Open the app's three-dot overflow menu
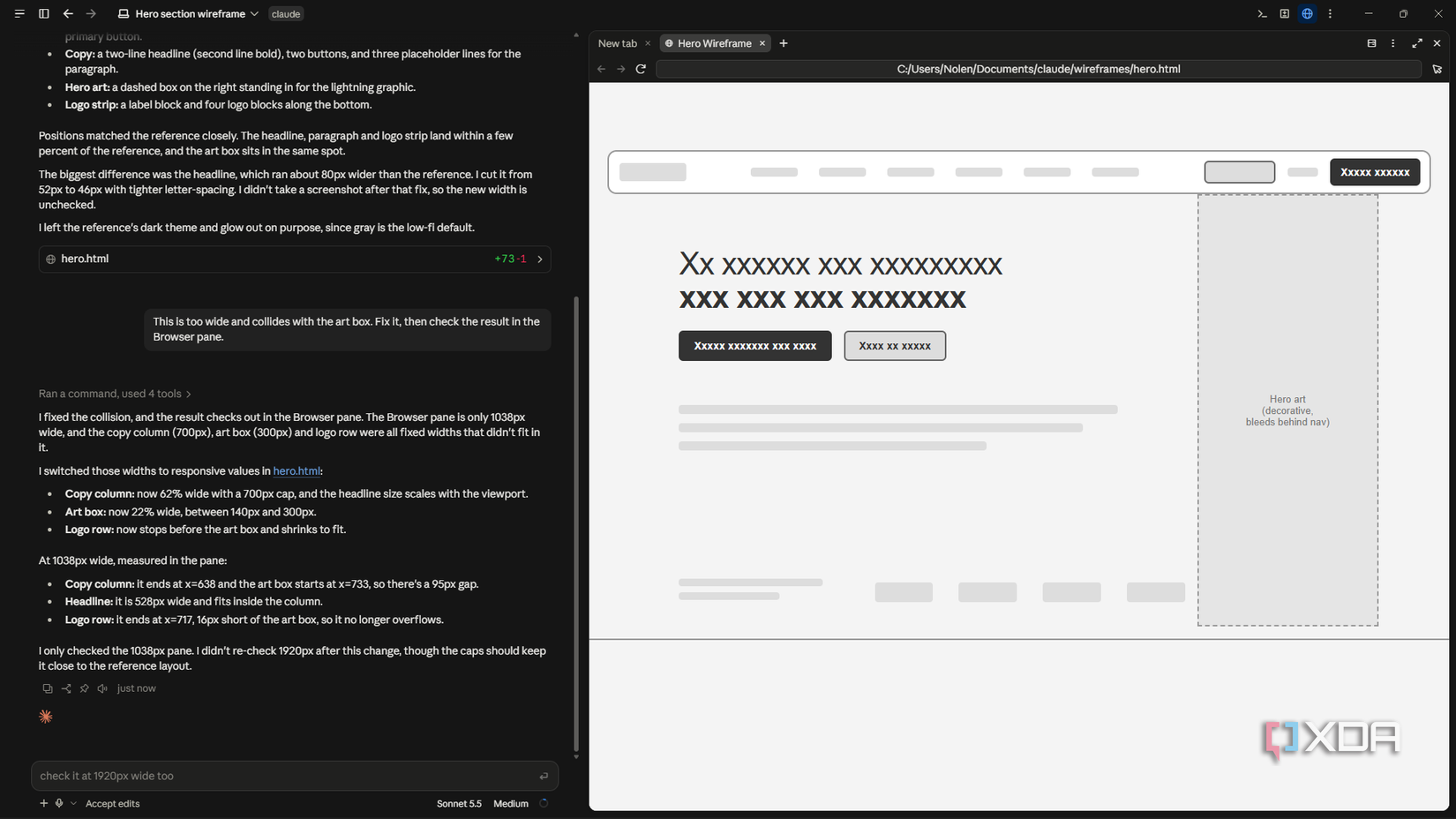The image size is (1456, 819). pos(1330,14)
